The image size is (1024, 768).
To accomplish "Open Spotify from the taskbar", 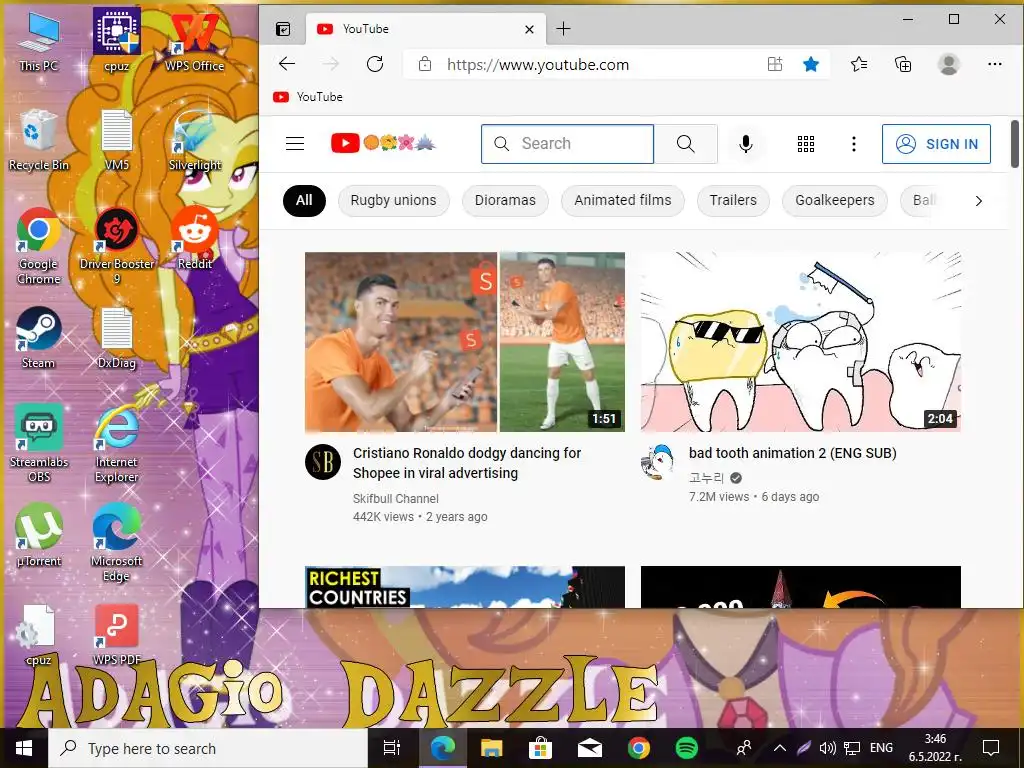I will click(x=686, y=748).
